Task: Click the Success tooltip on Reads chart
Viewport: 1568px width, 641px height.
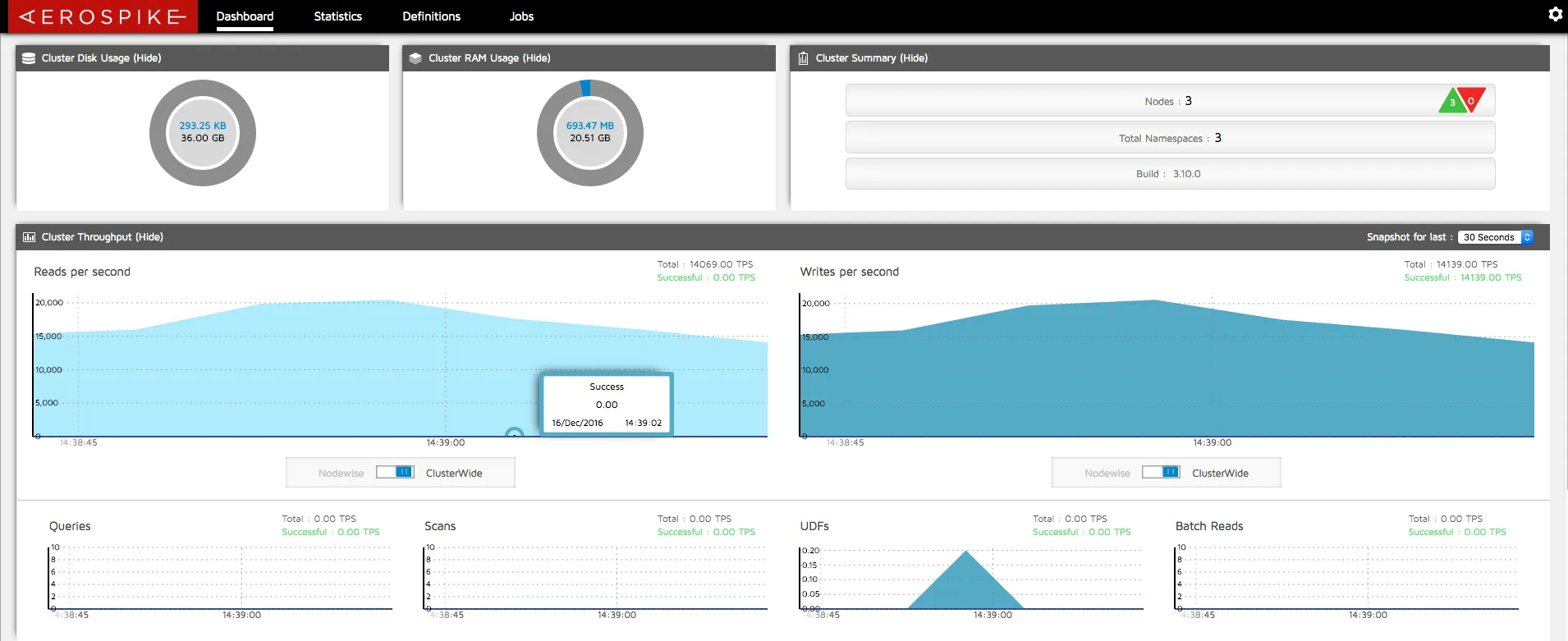Action: tap(607, 404)
